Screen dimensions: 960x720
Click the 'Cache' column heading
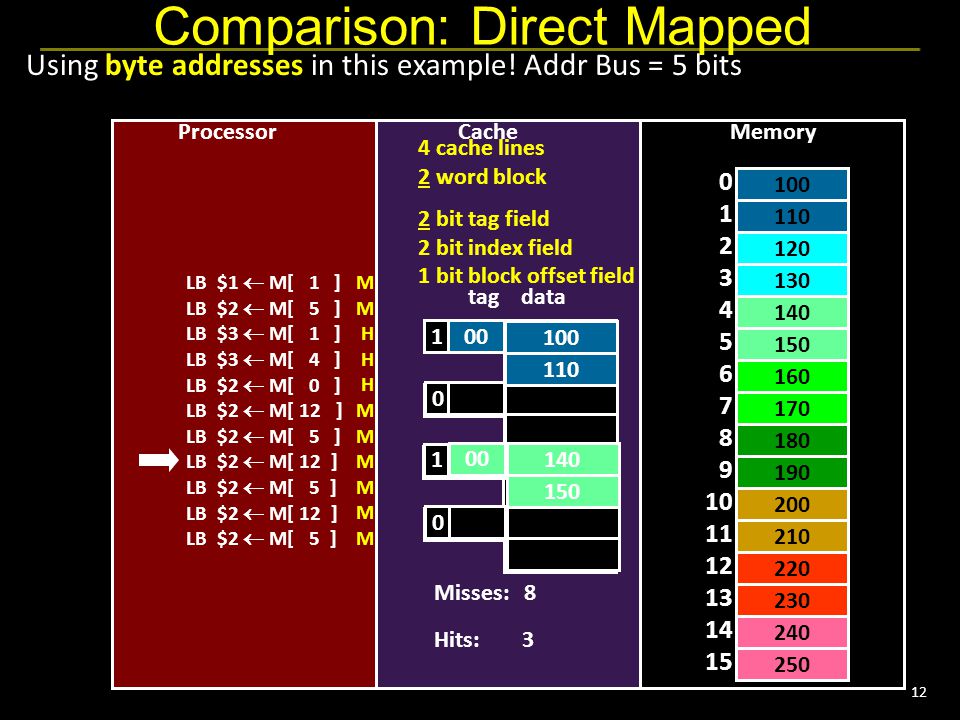(487, 130)
